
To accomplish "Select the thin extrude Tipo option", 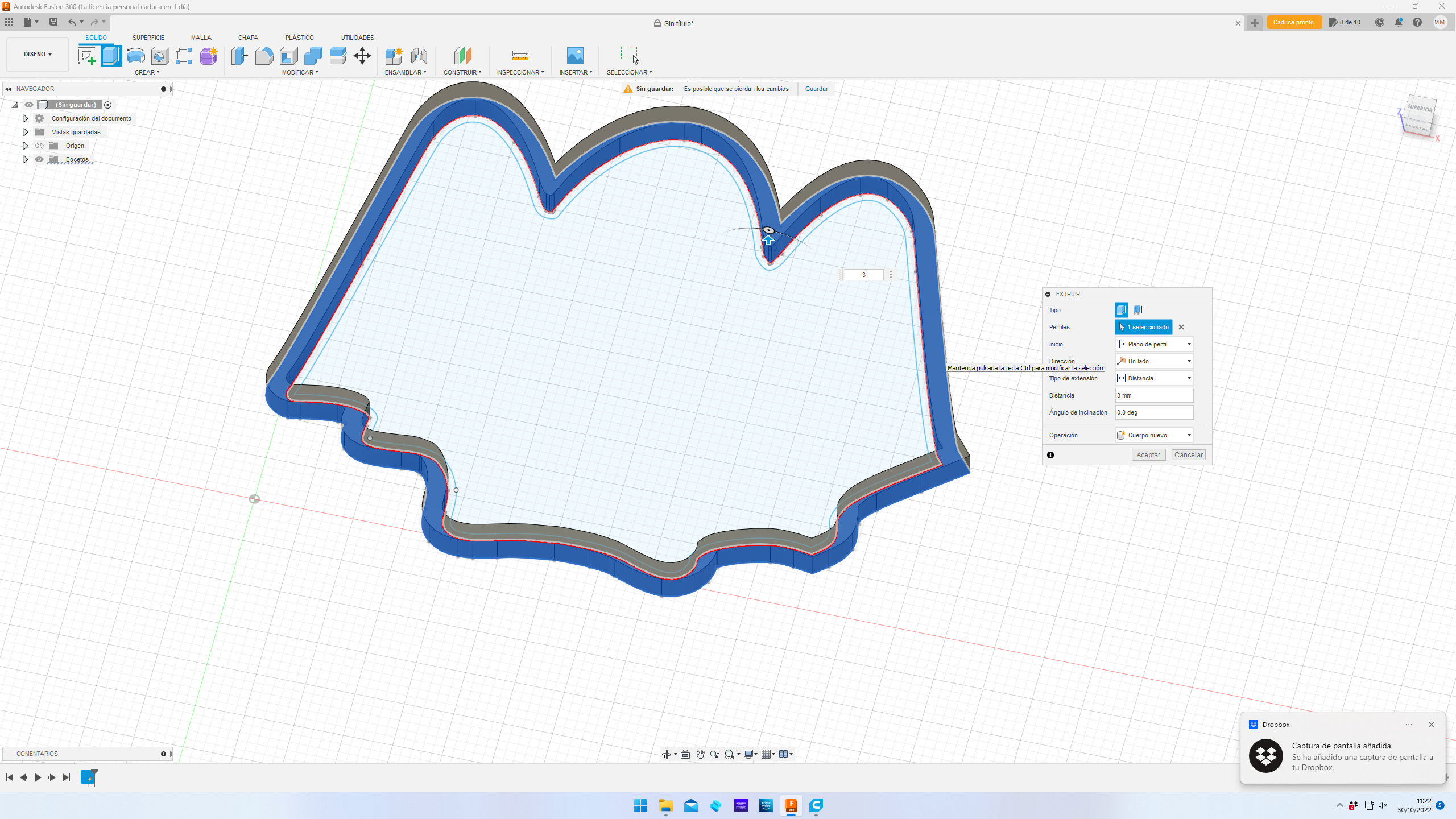I will (x=1137, y=310).
